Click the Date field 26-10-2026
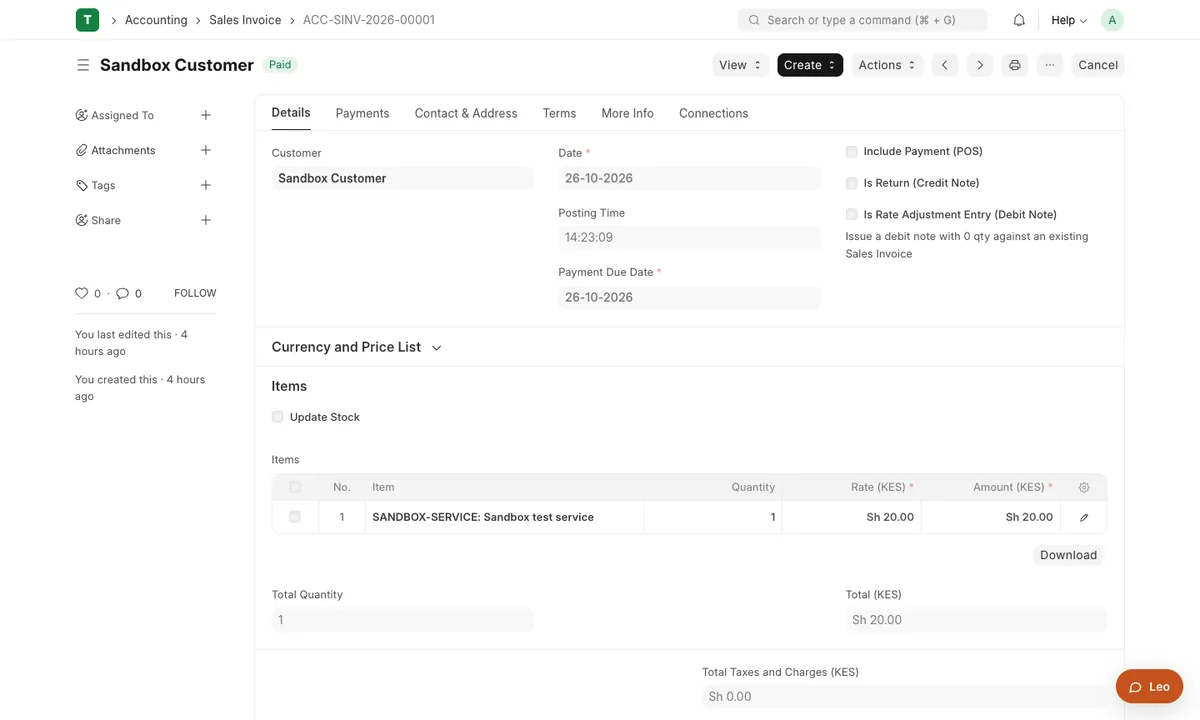The width and height of the screenshot is (1200, 720). [x=689, y=178]
